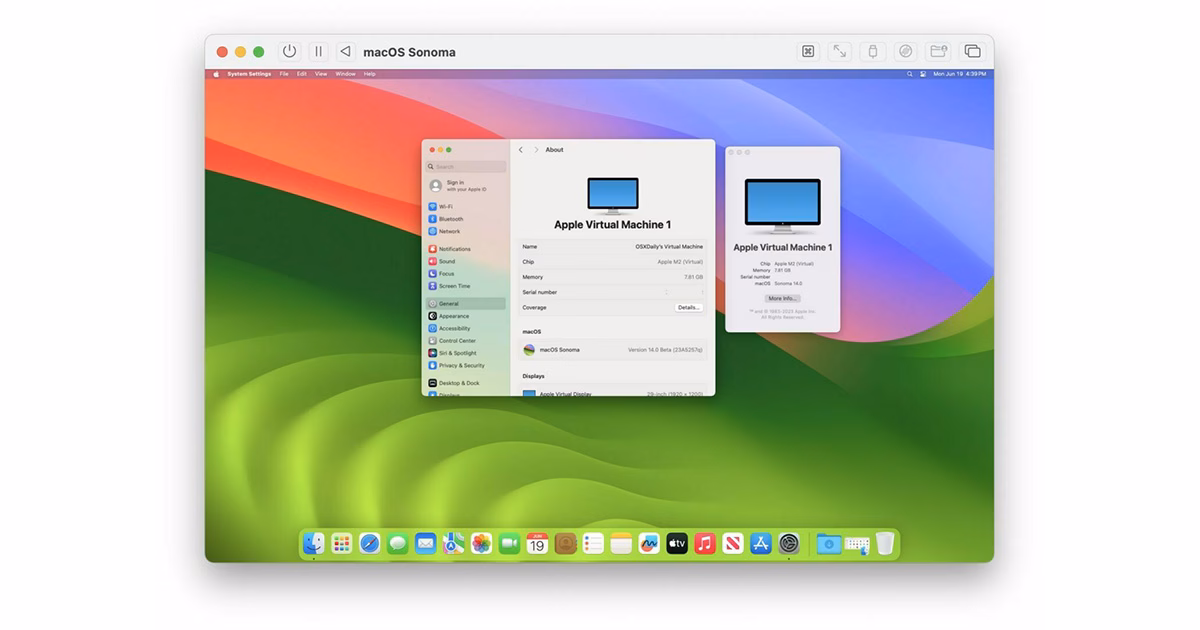Click the overlapping windows toolbar icon
Image resolution: width=1200 pixels, height=630 pixels.
tap(972, 51)
